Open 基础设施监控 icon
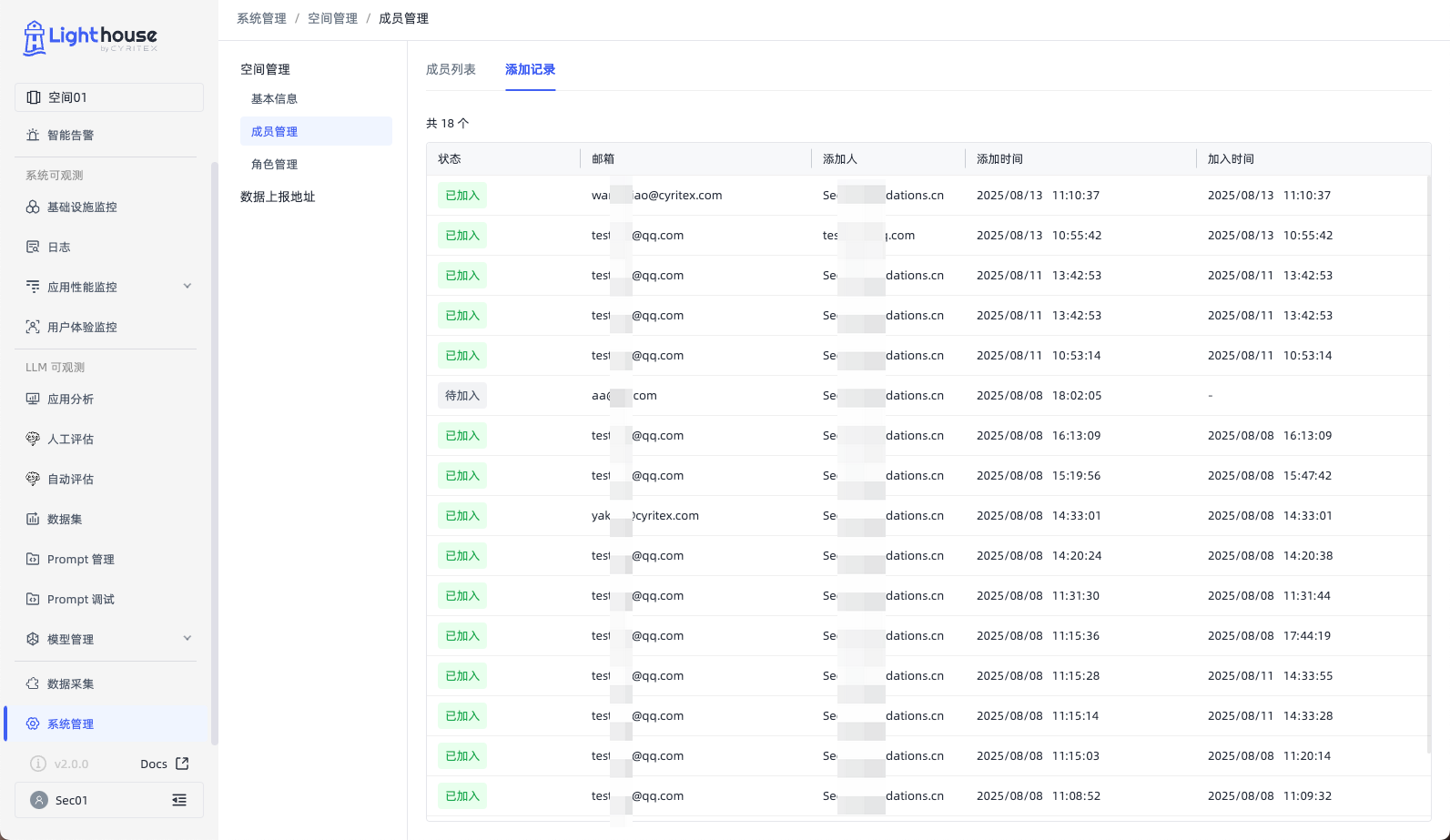 33,207
